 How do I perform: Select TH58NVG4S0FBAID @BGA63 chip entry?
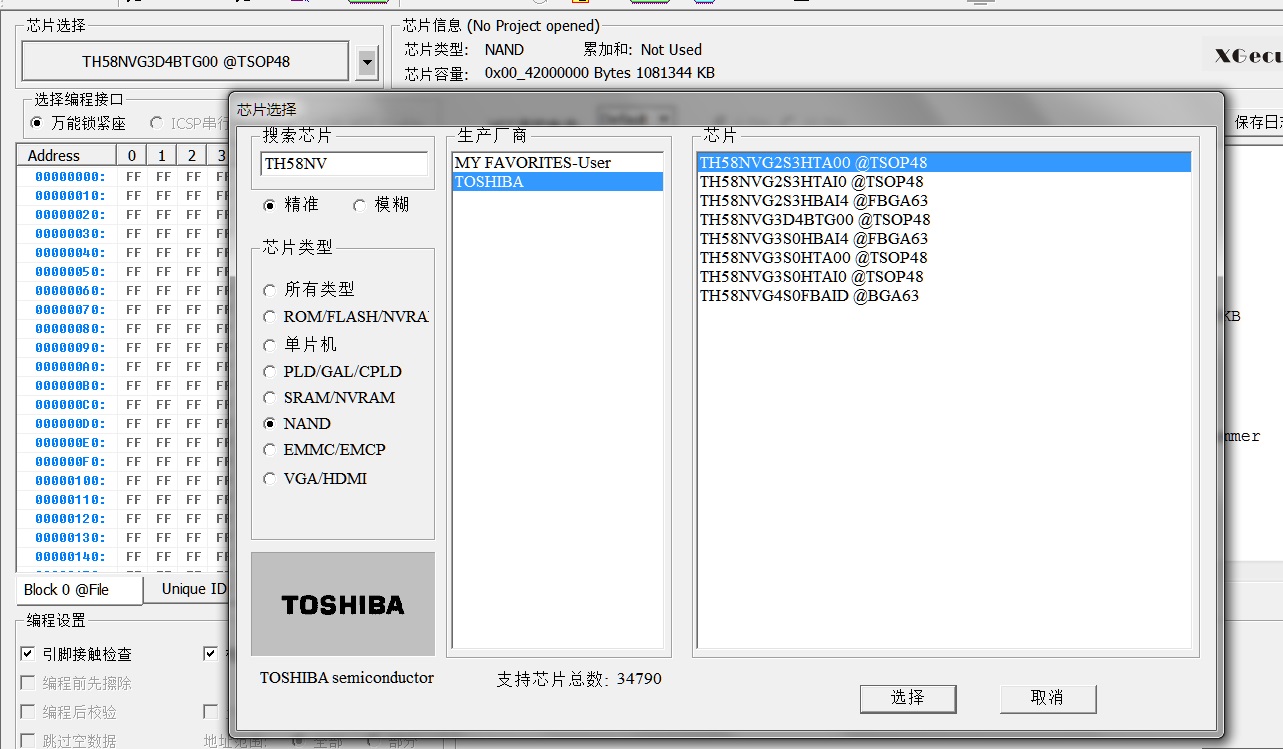point(808,296)
